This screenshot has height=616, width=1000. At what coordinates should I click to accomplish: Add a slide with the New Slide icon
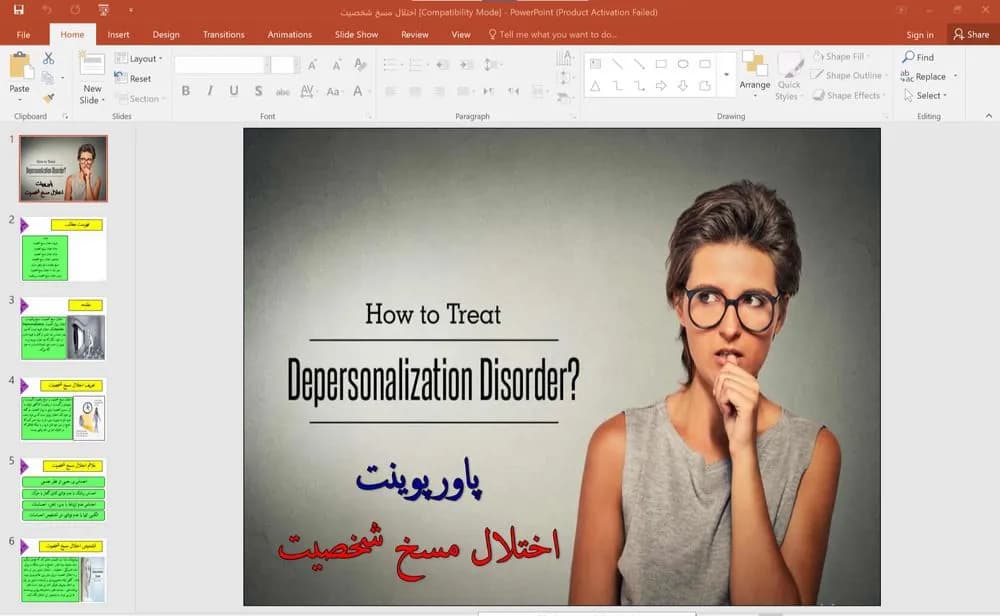[x=91, y=65]
